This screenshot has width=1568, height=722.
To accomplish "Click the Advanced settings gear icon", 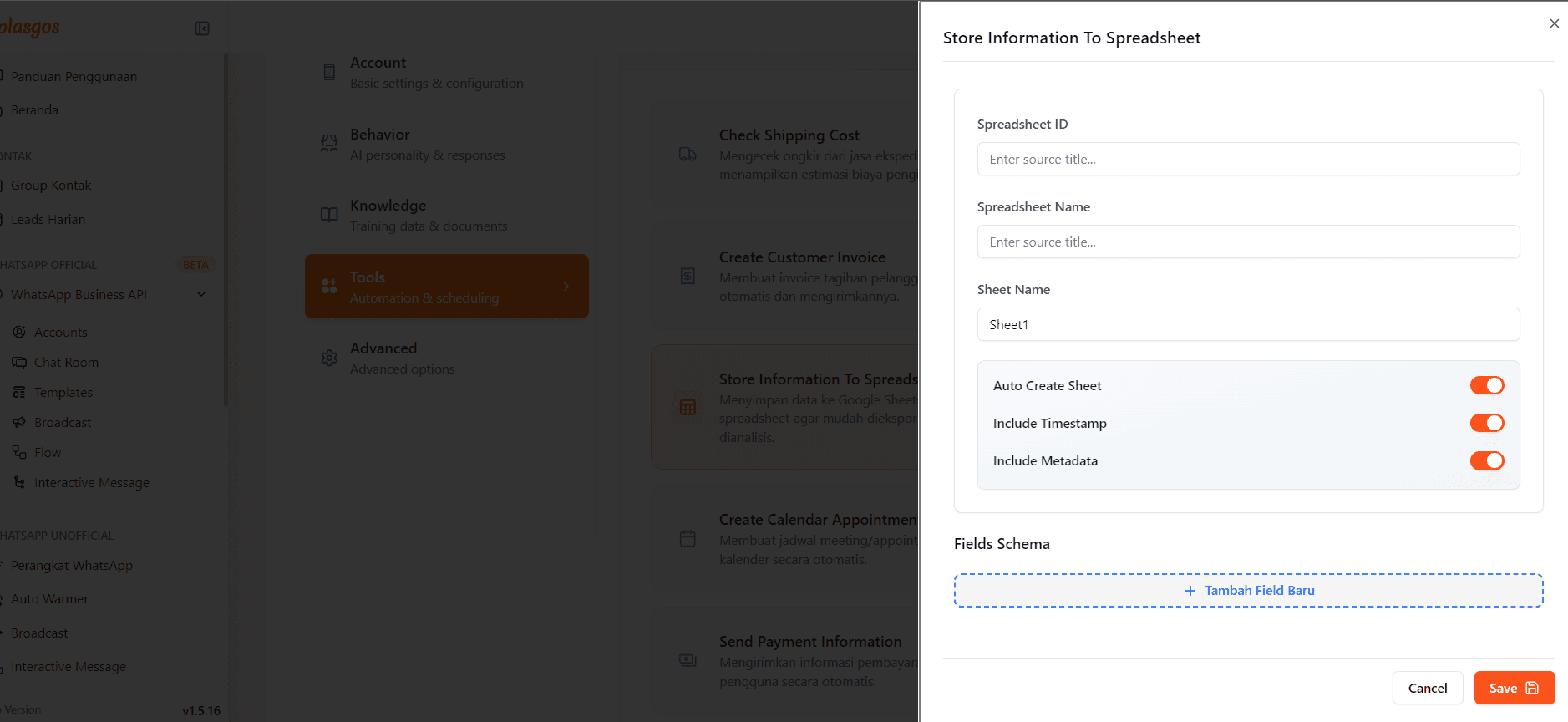I will click(x=329, y=358).
